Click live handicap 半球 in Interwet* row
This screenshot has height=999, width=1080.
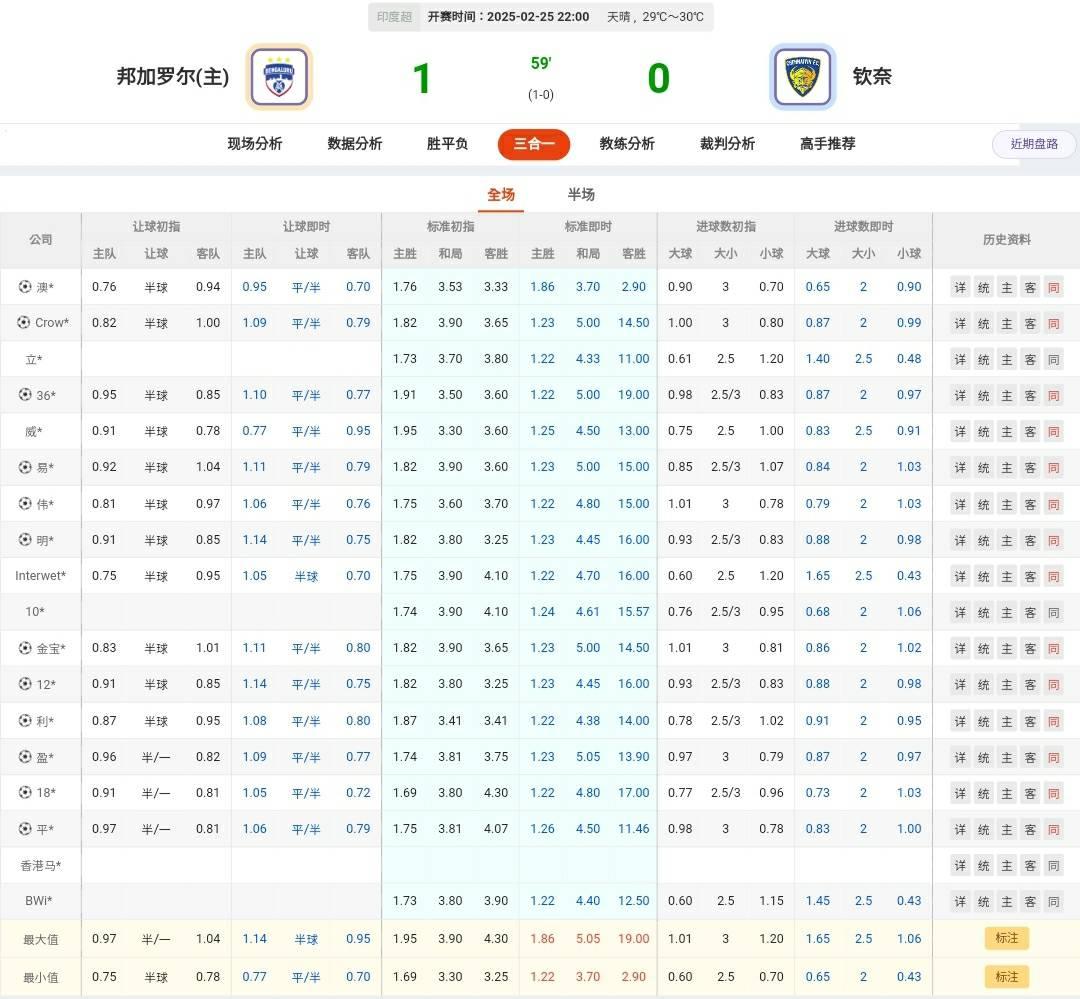tap(306, 576)
